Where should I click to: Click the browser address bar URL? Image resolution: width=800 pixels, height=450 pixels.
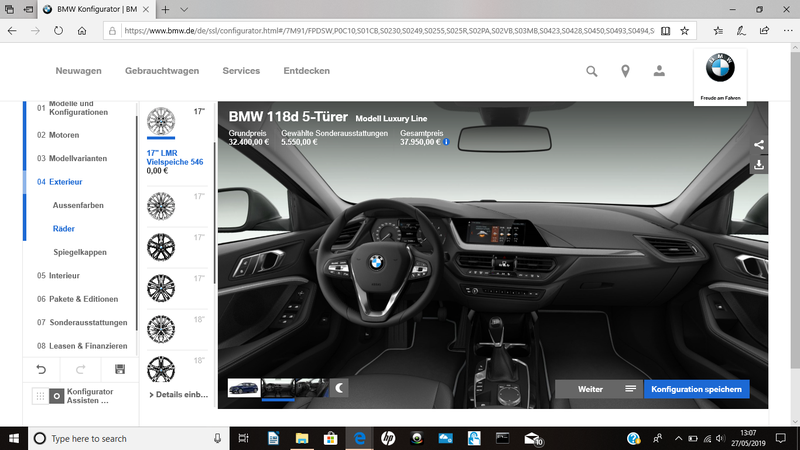pyautogui.click(x=389, y=31)
